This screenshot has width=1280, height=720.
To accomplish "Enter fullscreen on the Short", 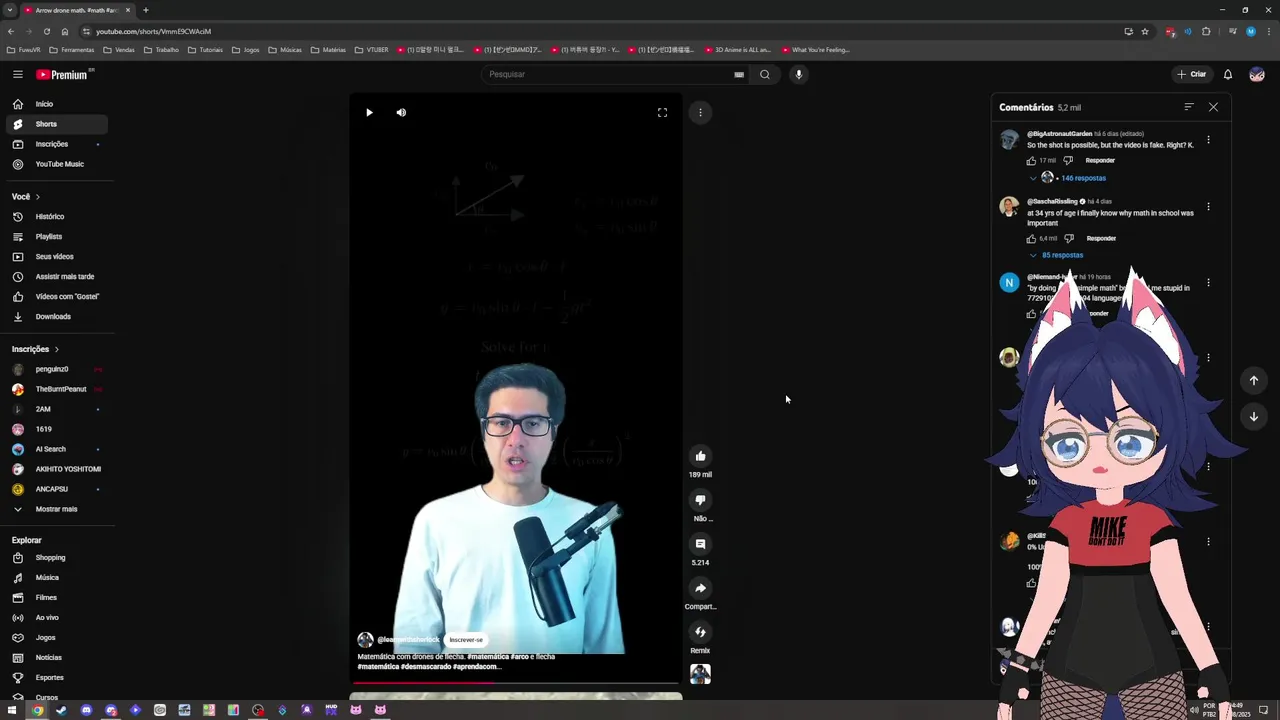I will tap(662, 112).
